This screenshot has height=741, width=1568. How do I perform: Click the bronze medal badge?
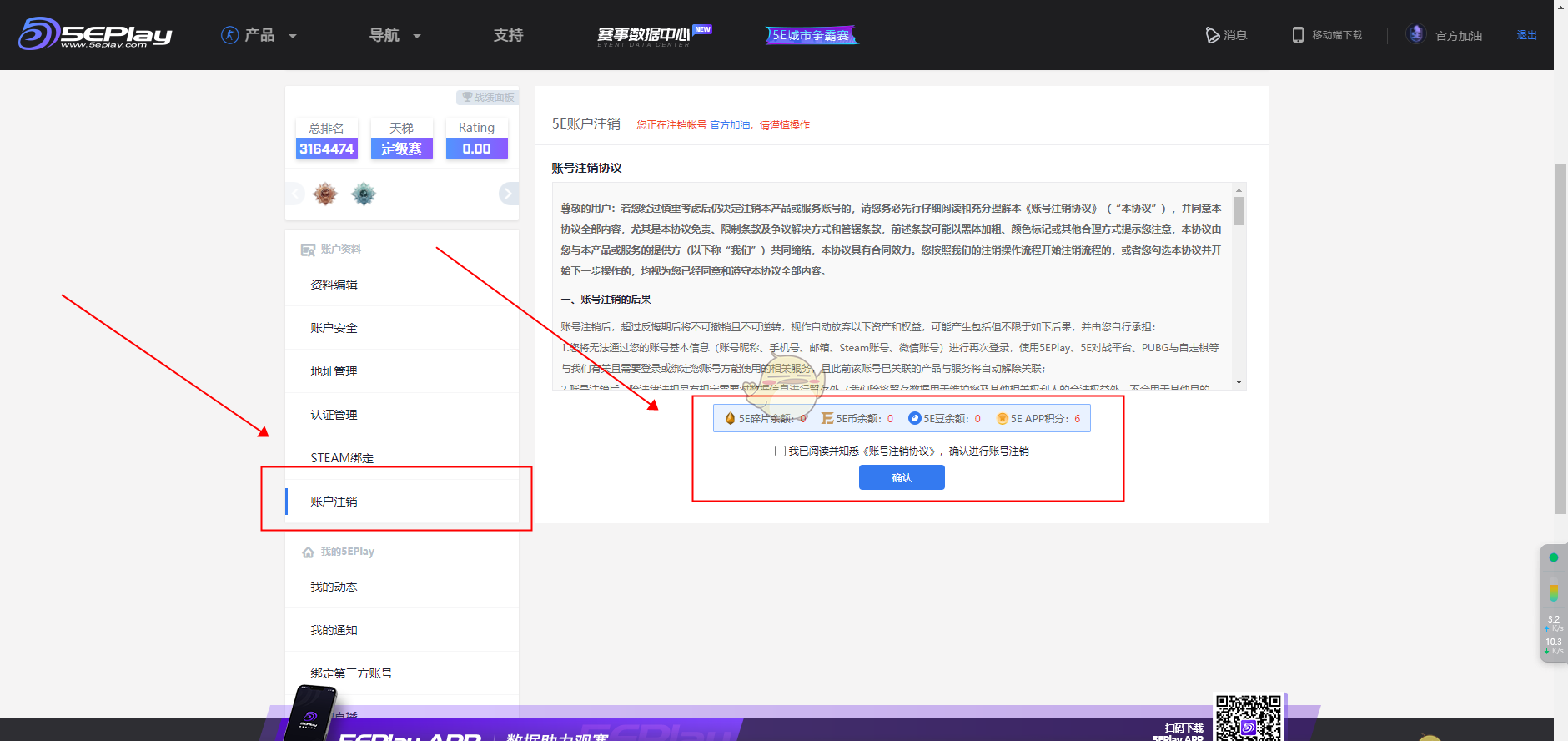point(325,194)
